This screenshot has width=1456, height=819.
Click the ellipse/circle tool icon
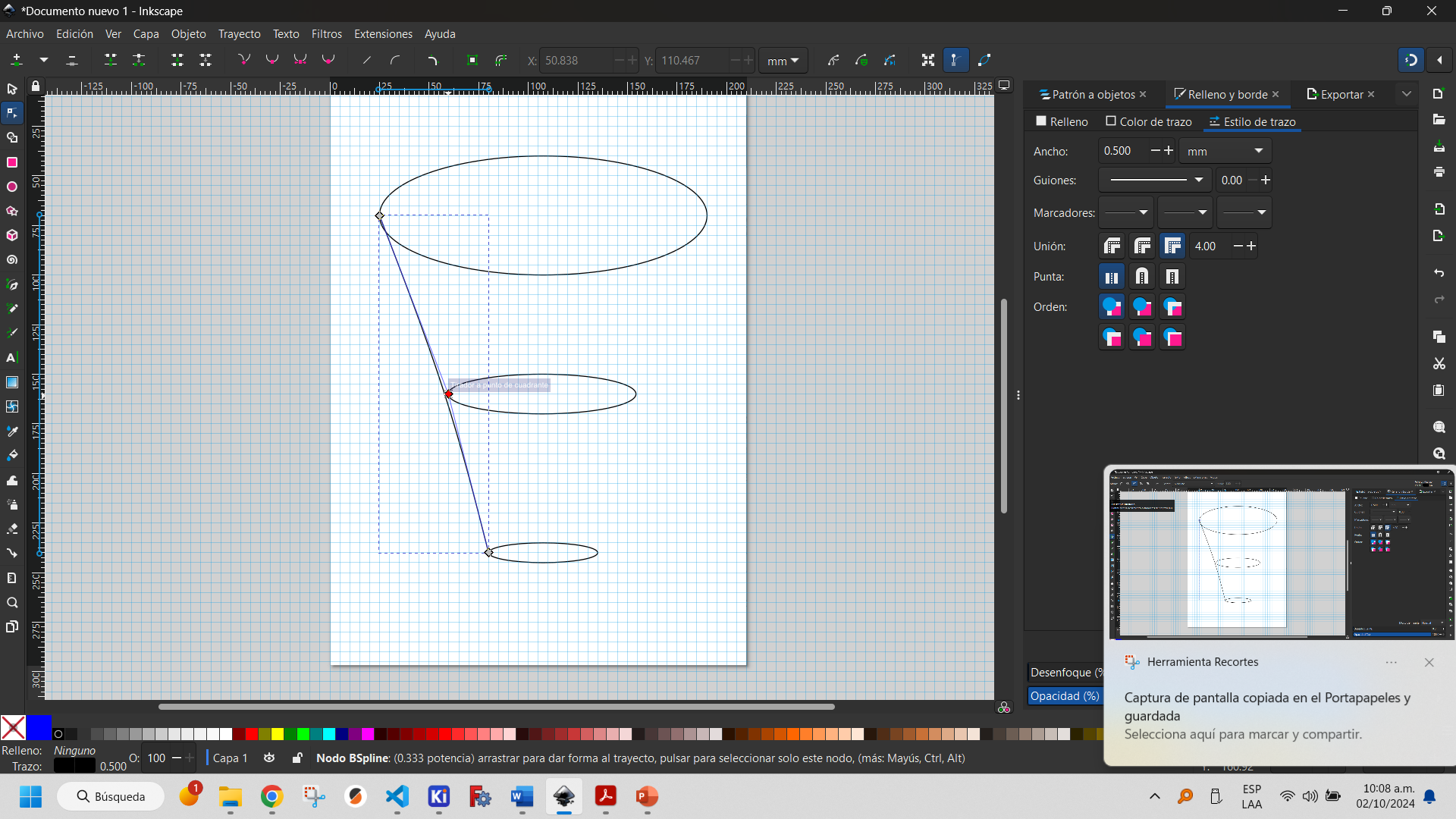12,186
